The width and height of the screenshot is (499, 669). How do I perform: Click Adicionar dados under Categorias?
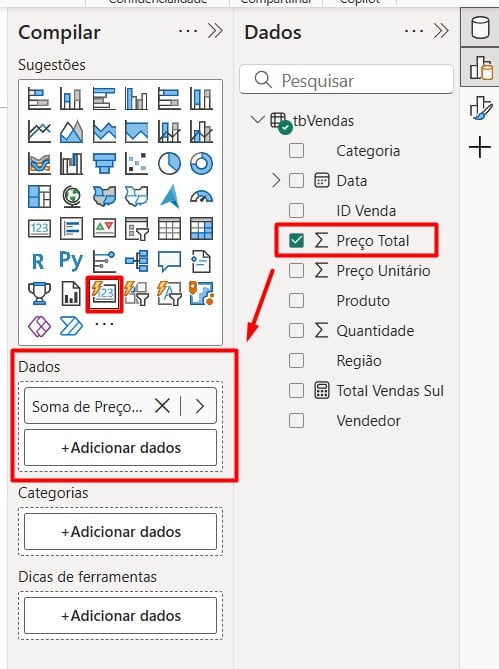pos(121,532)
